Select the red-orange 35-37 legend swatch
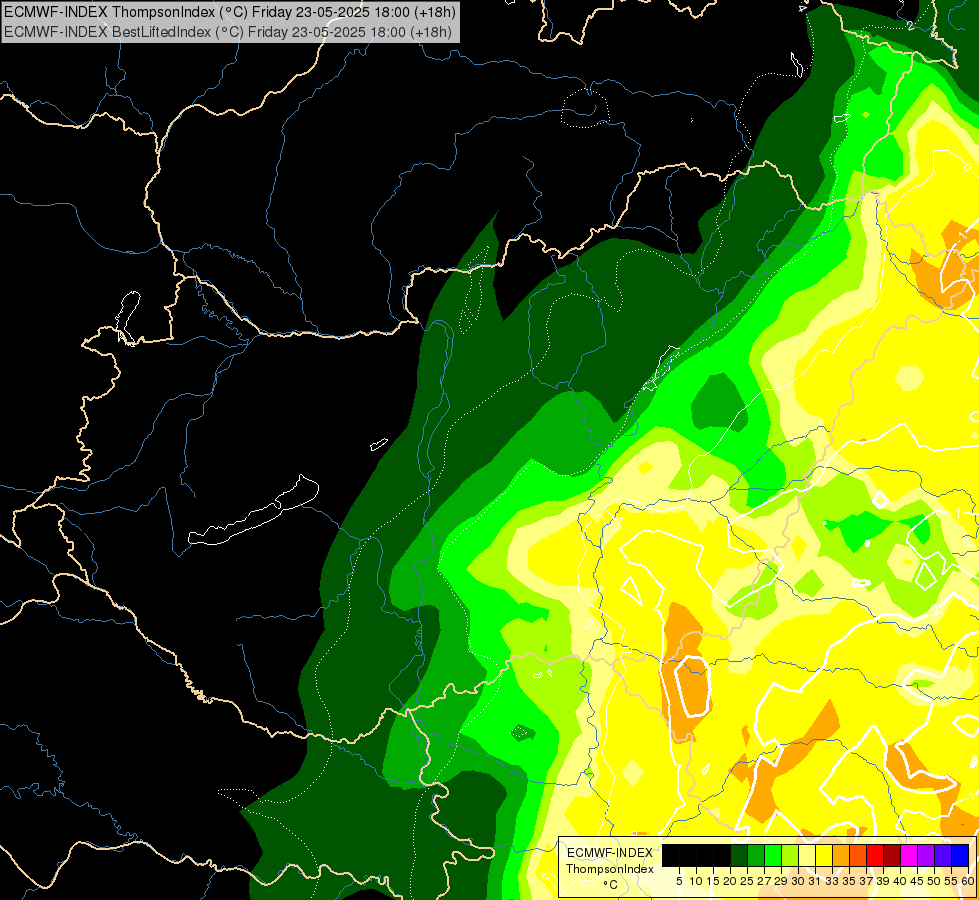 858,855
